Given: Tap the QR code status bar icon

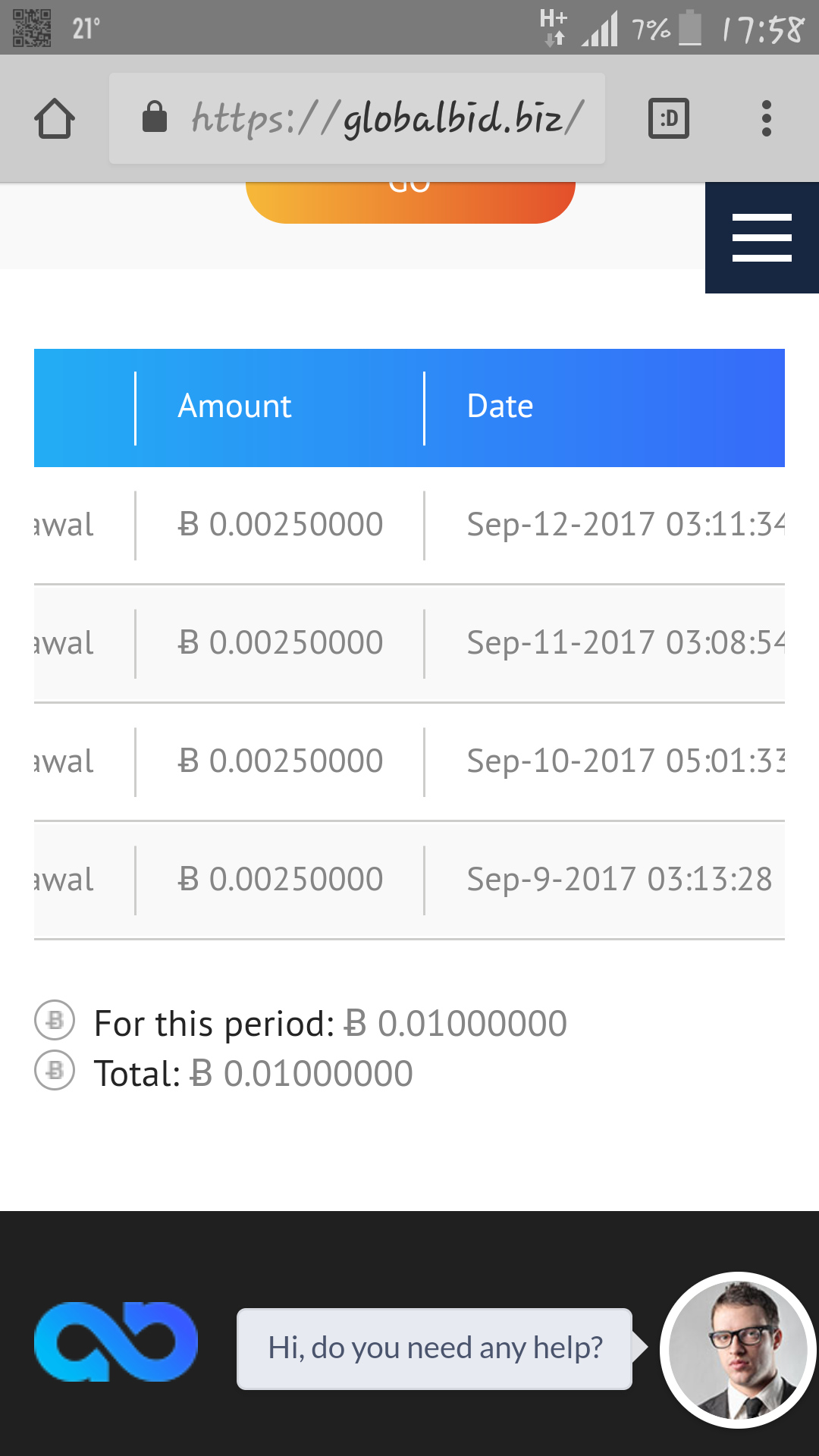Looking at the screenshot, I should 32,28.
